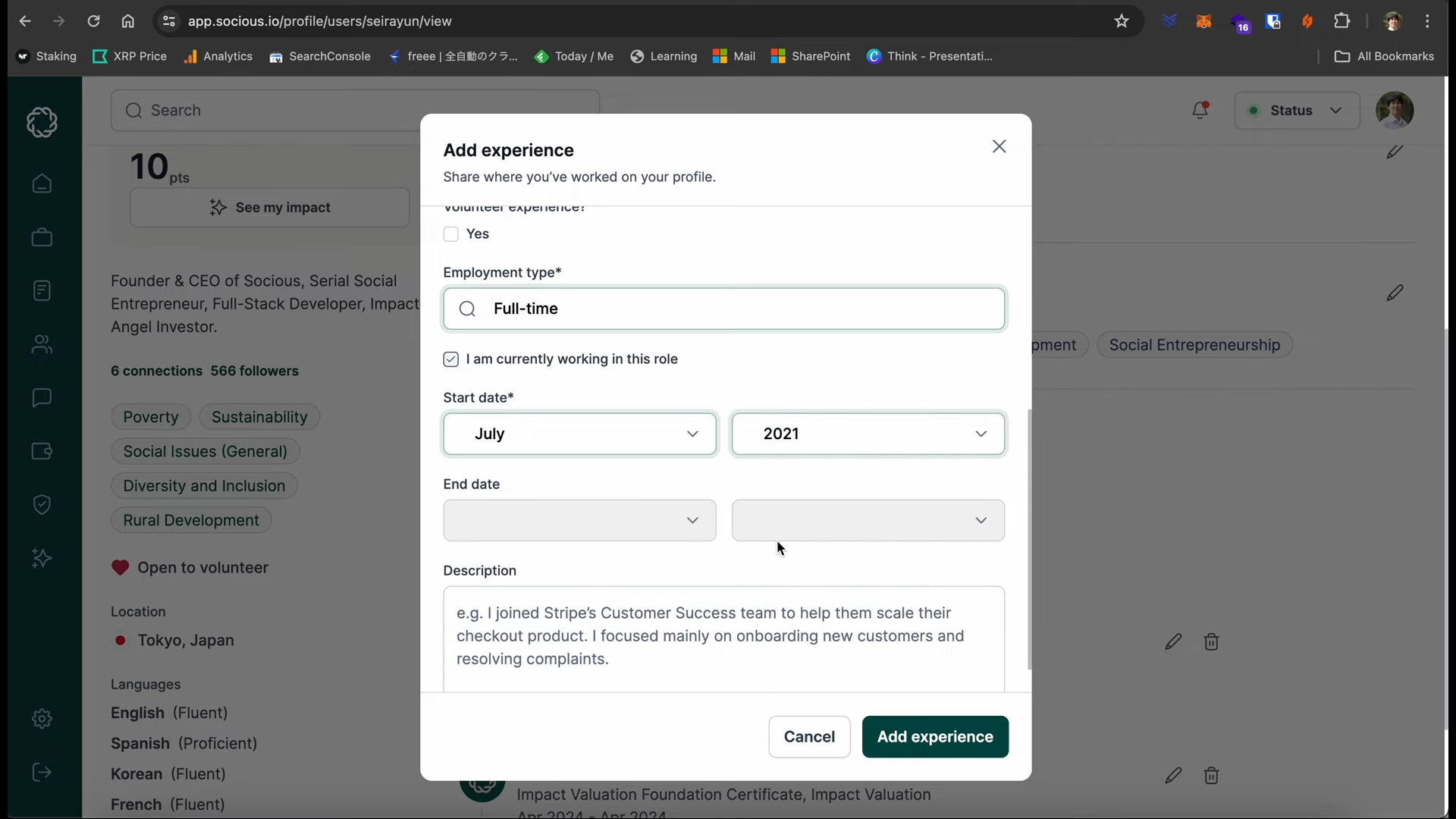The width and height of the screenshot is (1456, 819).
Task: Click the Socious logo in the sidebar
Action: click(x=42, y=121)
